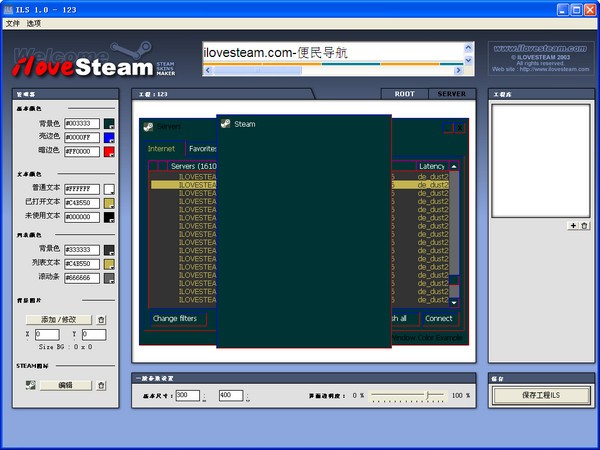Switch to the SERVER tab
Viewport: 600px width, 450px height.
(452, 94)
